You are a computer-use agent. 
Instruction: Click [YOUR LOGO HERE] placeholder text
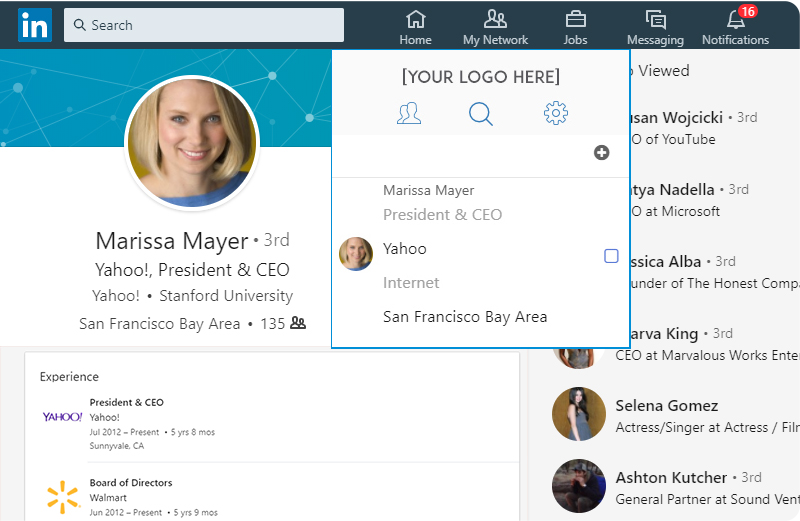[x=481, y=77]
